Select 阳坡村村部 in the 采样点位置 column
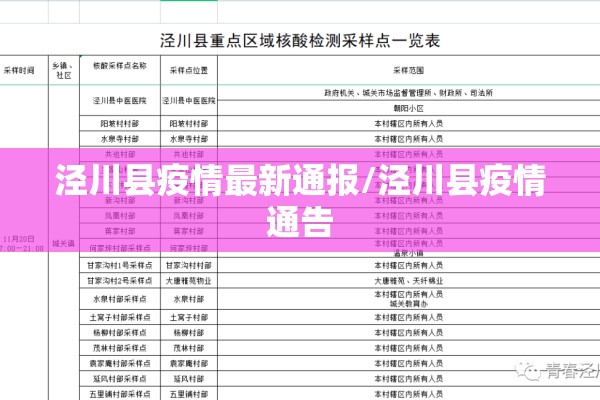The height and width of the screenshot is (400, 600). [189, 124]
